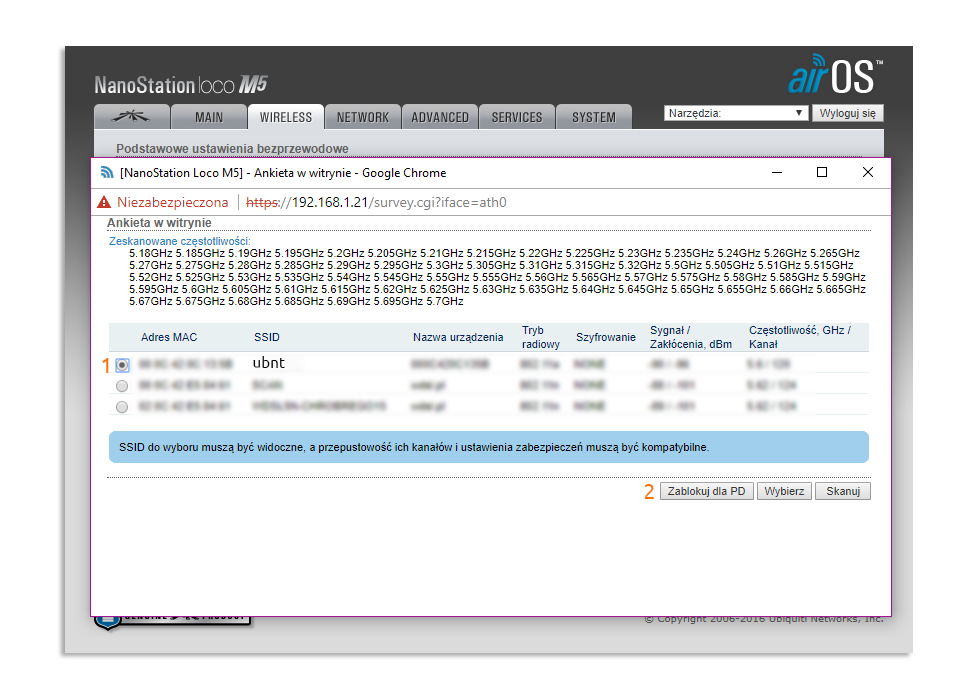The width and height of the screenshot is (979, 699).
Task: Click the Szyfrowanie column header
Action: tap(606, 337)
